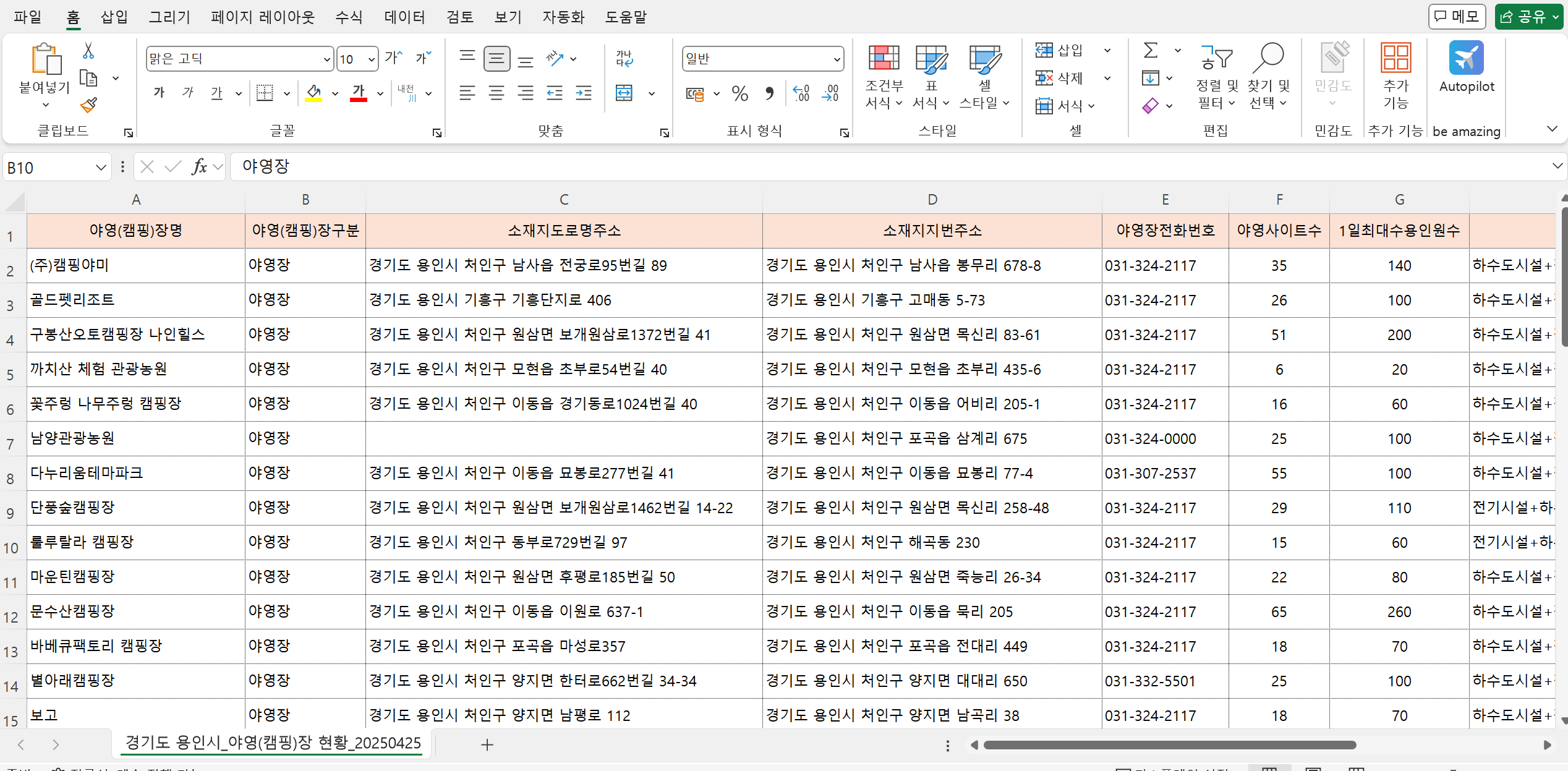Click the Increase Decimal icon
This screenshot has width=1568, height=771.
pyautogui.click(x=801, y=93)
